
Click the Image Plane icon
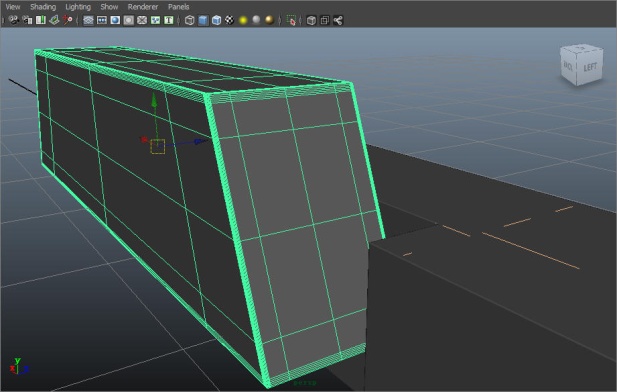click(54, 20)
